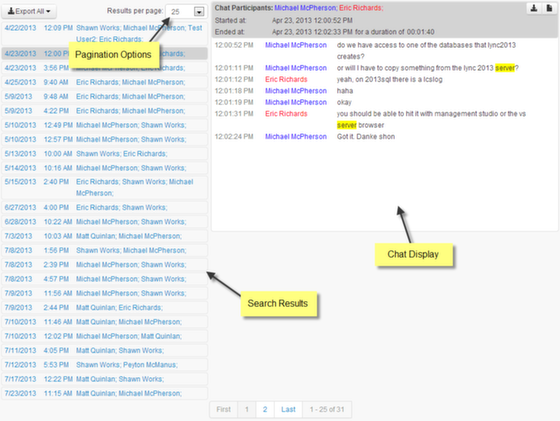Select the 5/13/2013 10:00 AM conversation
Screen dimensions: 560x421
point(105,154)
